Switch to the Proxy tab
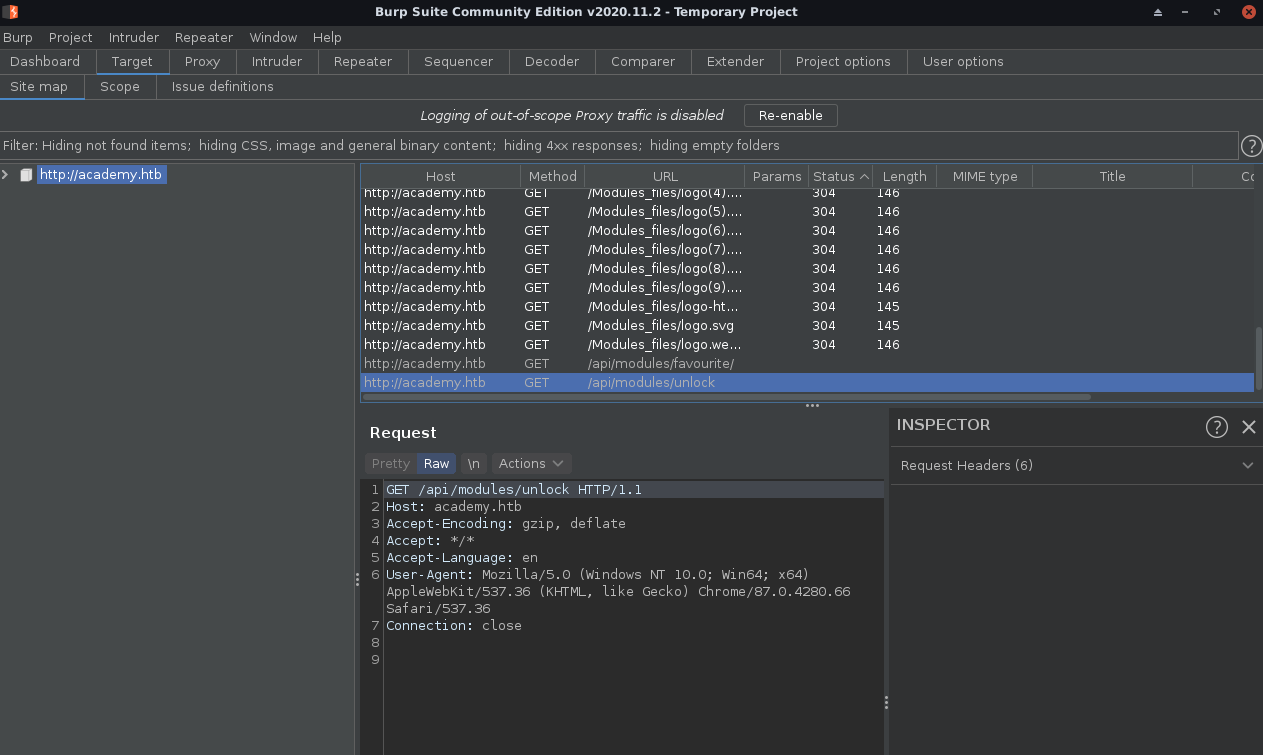 [202, 61]
